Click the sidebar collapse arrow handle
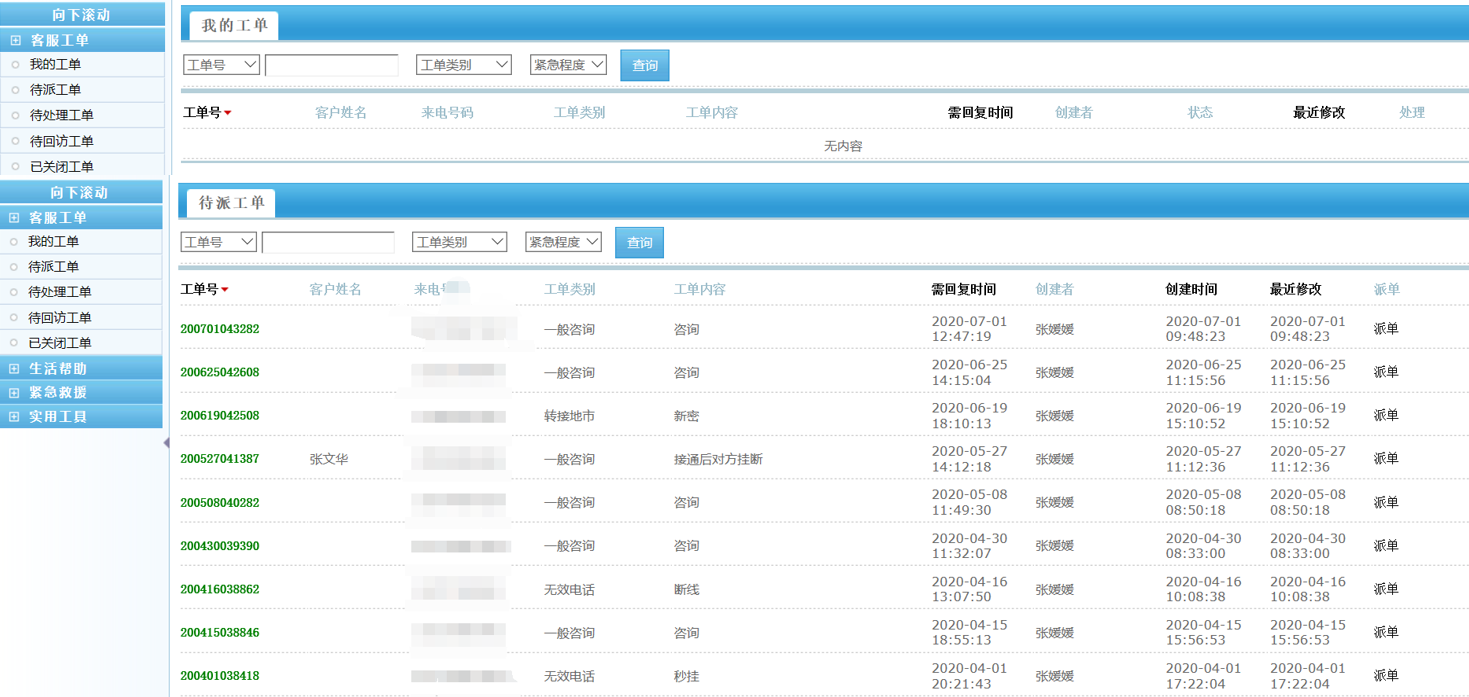 [x=166, y=443]
